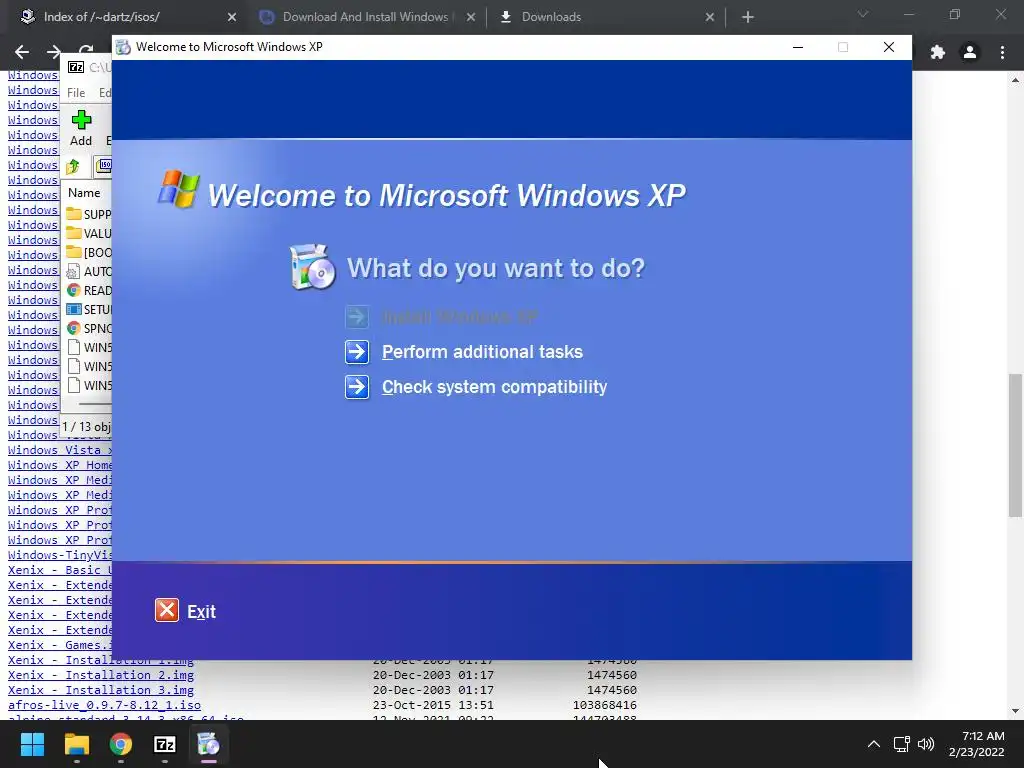Image resolution: width=1024 pixels, height=768 pixels.
Task: Open Xenix - Installation 3.img link
Action: point(101,690)
